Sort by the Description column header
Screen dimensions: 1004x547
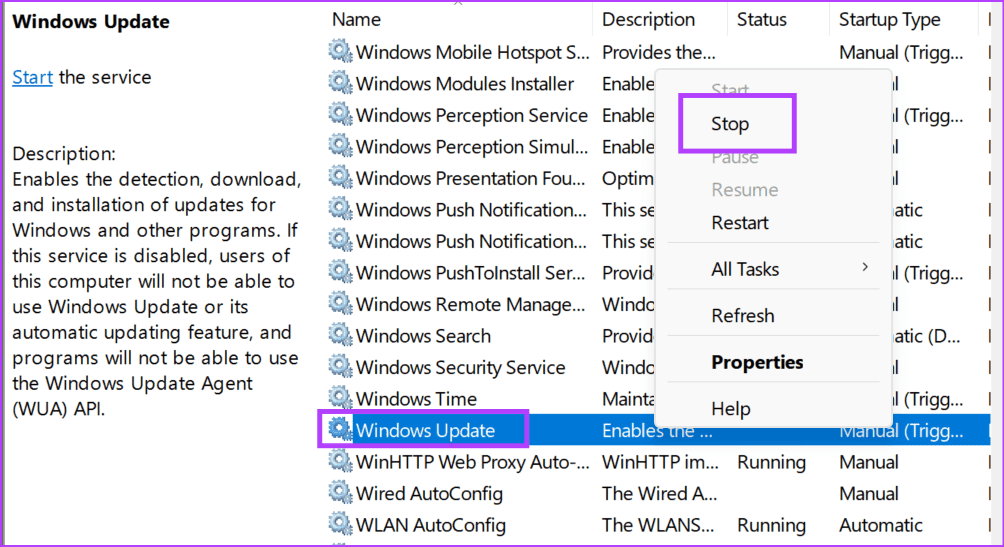tap(648, 20)
